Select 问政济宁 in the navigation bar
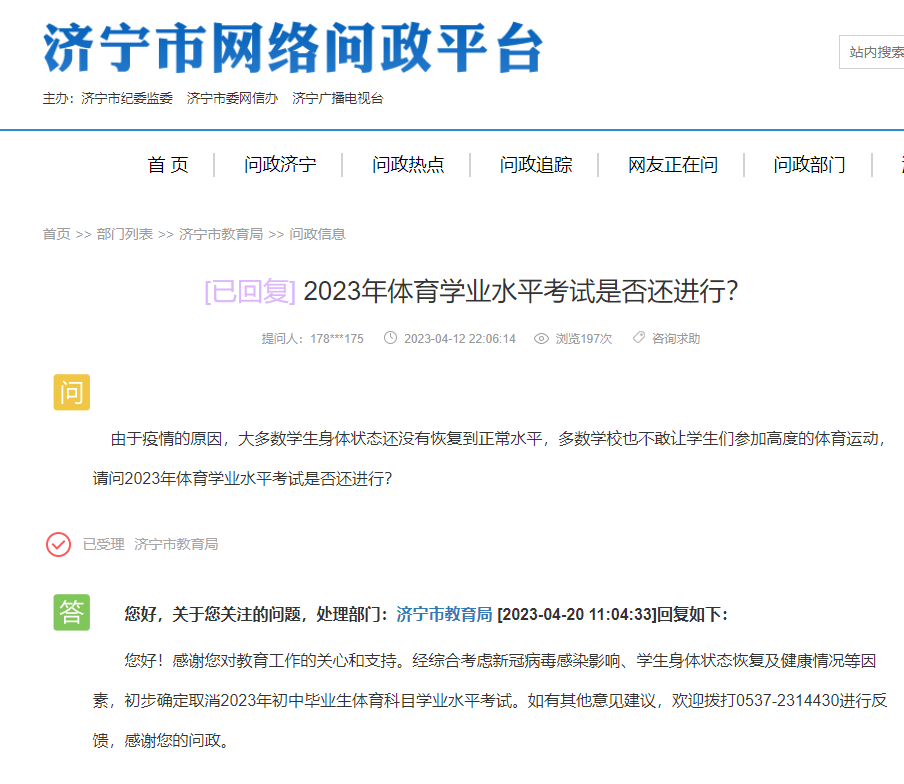 pos(282,165)
